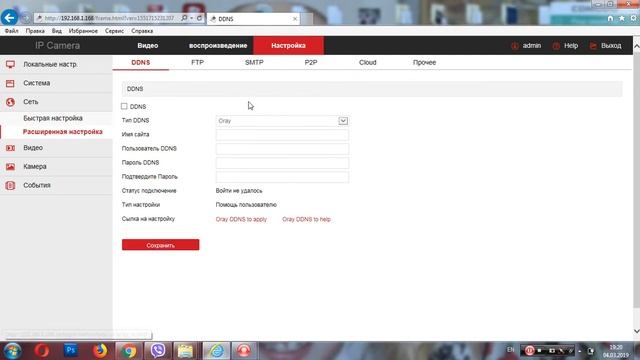Click the scrollbar up arrow
This screenshot has width=640, height=360.
coord(636,46)
